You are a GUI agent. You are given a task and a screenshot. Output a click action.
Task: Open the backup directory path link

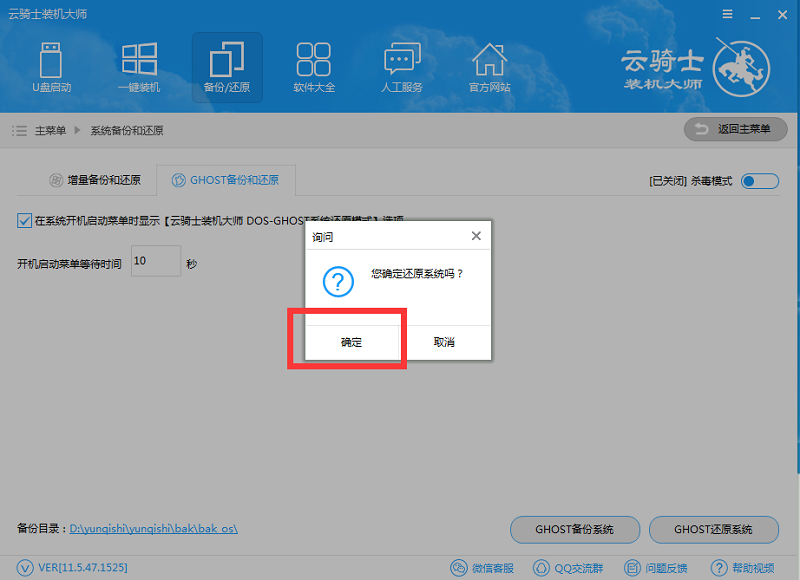pos(154,529)
